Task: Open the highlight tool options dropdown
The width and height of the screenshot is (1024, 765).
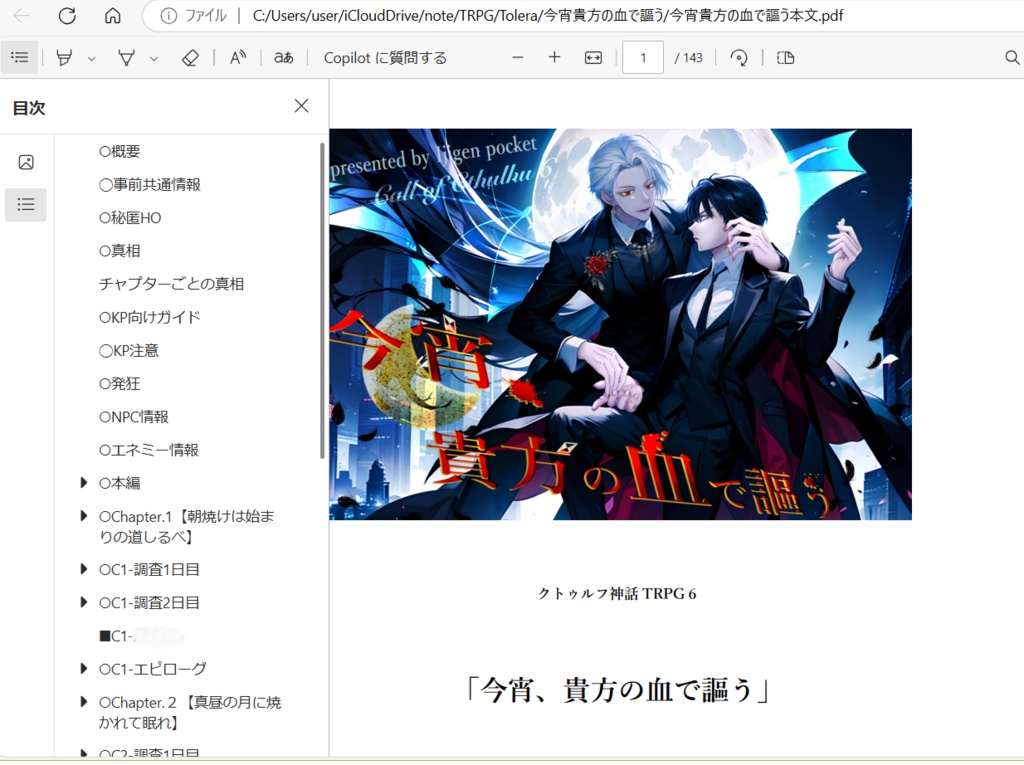Action: (91, 59)
